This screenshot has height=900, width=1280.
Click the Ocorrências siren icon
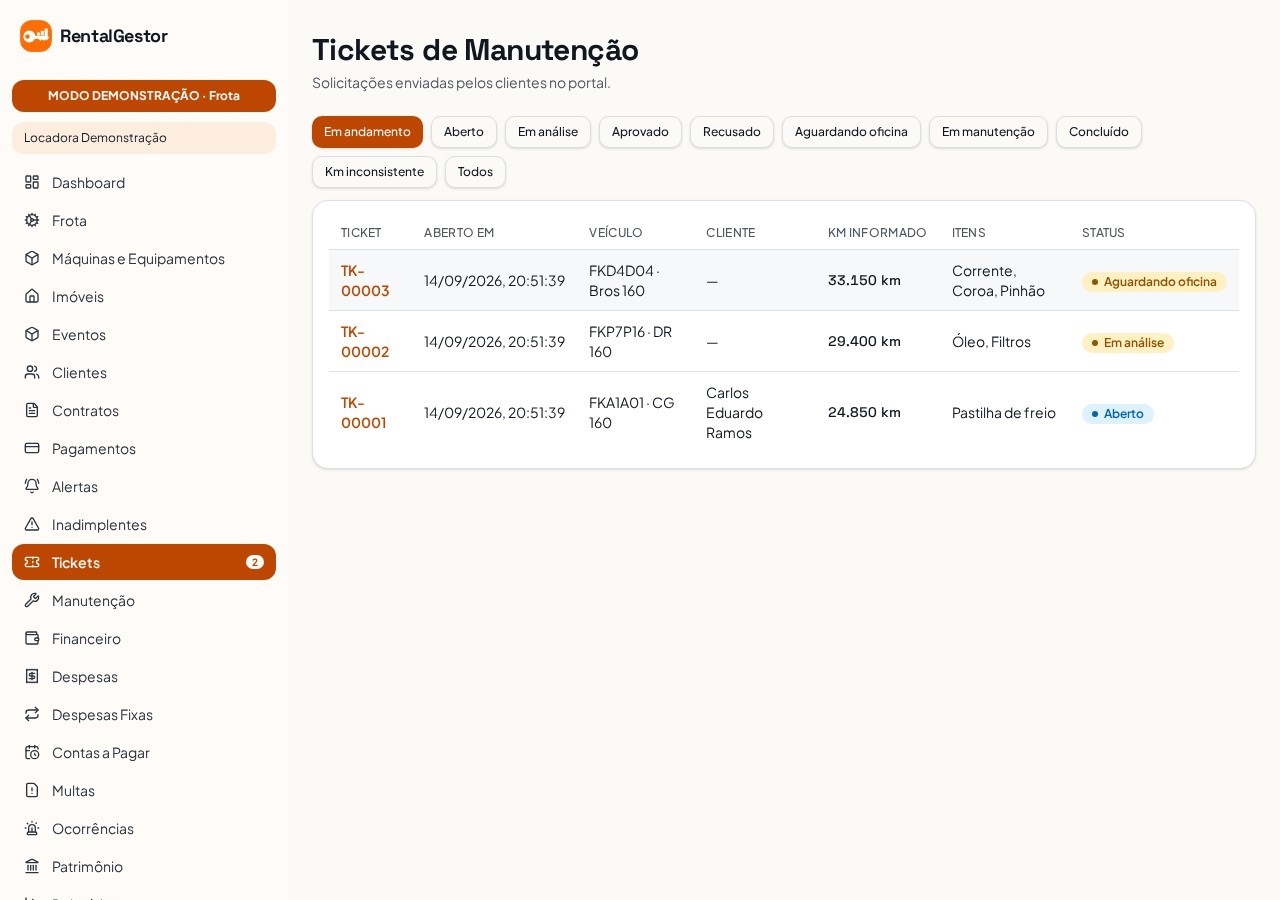(32, 828)
